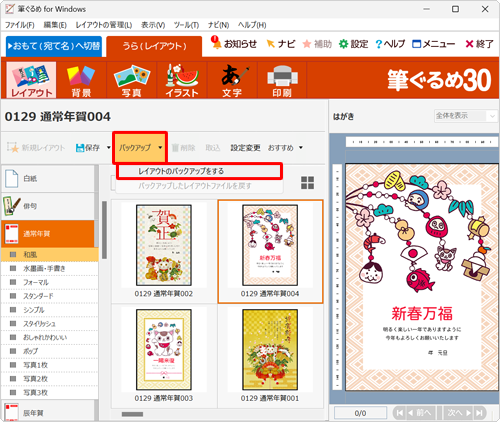Choose レイアウトのバックアップをする
This screenshot has height=422, width=500.
pyautogui.click(x=199, y=171)
